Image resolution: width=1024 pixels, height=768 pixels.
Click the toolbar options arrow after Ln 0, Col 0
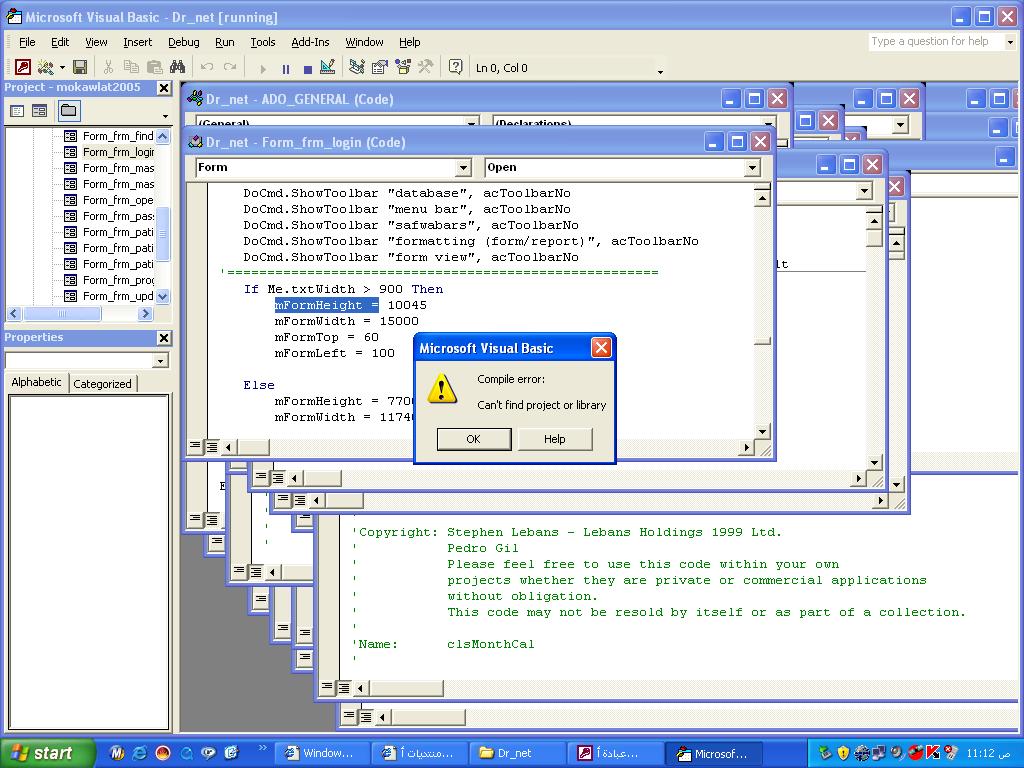[x=660, y=71]
